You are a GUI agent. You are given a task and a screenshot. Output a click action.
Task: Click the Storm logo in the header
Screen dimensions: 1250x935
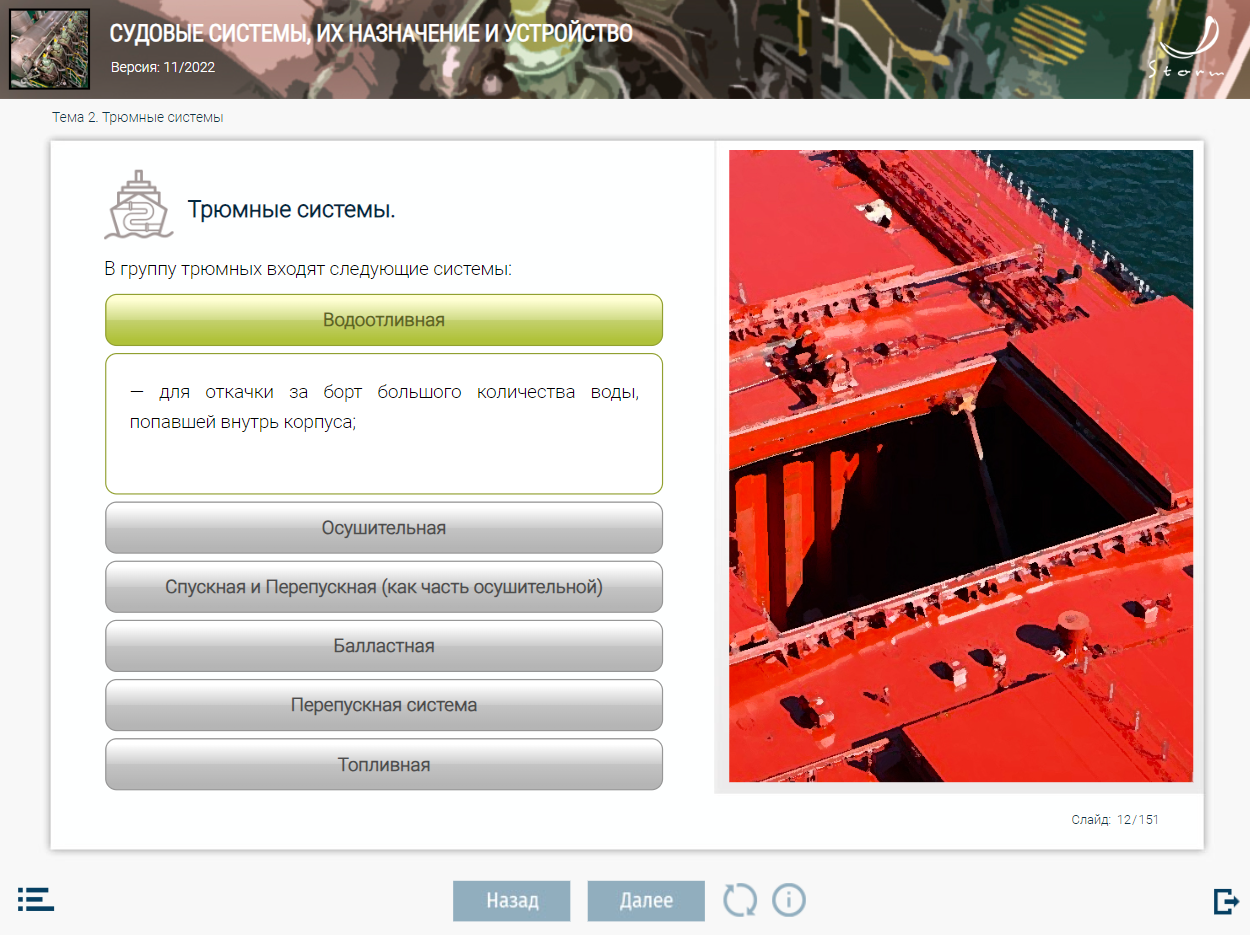pos(1185,46)
